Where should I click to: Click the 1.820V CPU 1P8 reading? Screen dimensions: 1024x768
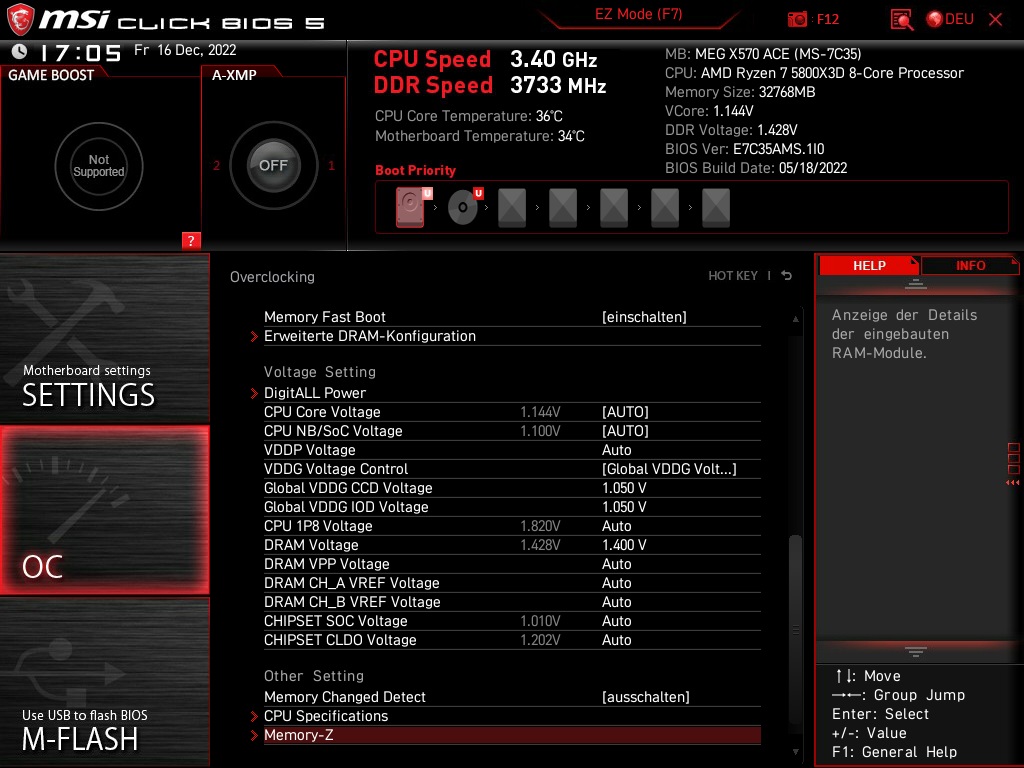coord(540,526)
